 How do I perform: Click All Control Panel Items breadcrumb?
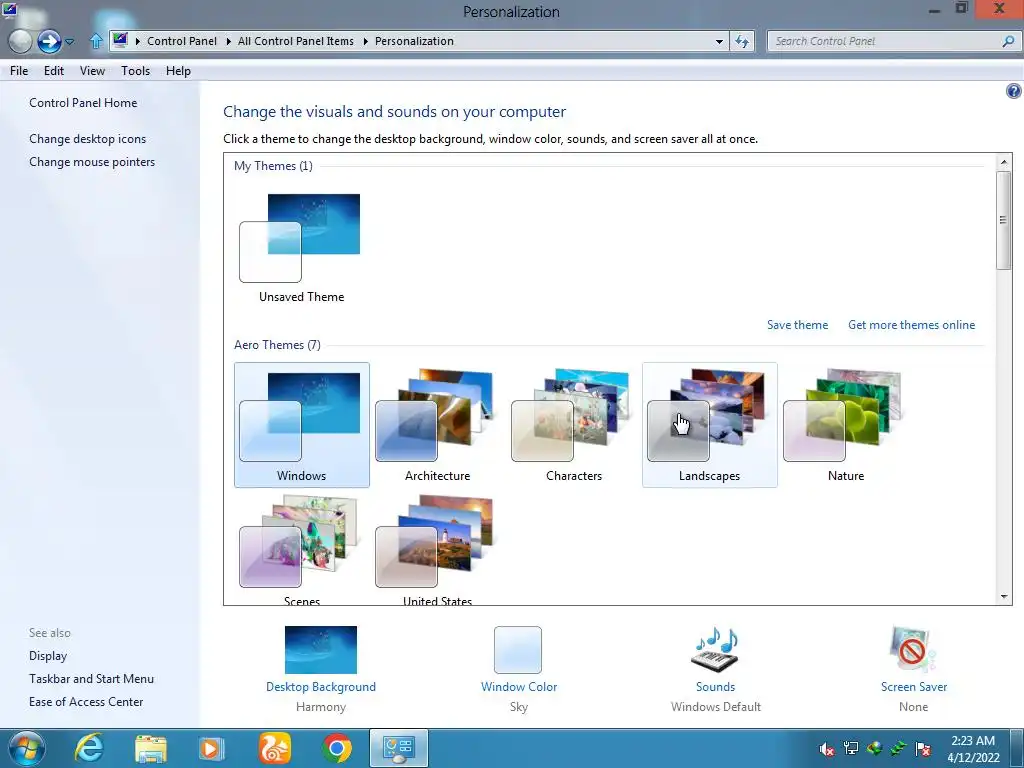click(x=296, y=41)
